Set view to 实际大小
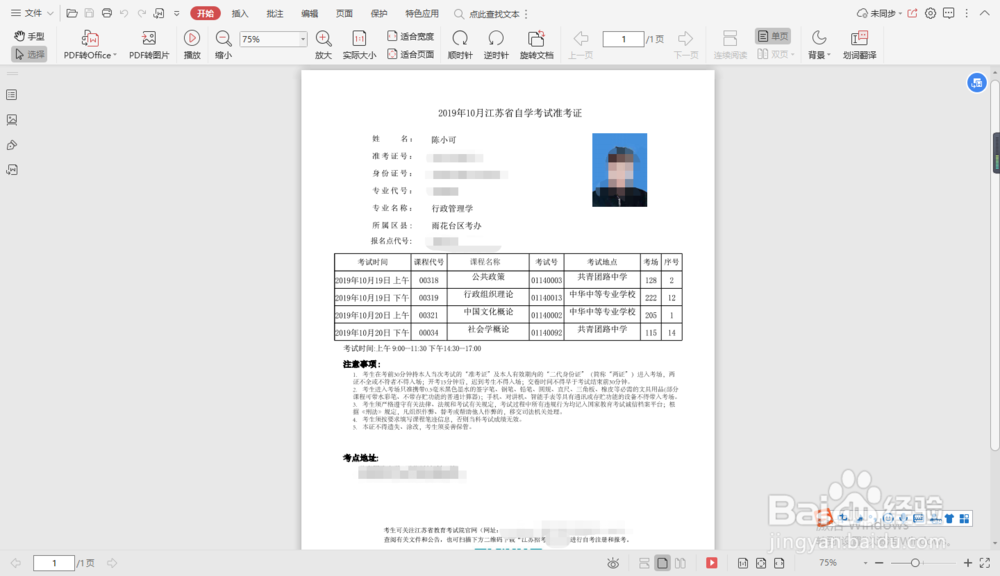Image resolution: width=1000 pixels, height=576 pixels. coord(359,45)
